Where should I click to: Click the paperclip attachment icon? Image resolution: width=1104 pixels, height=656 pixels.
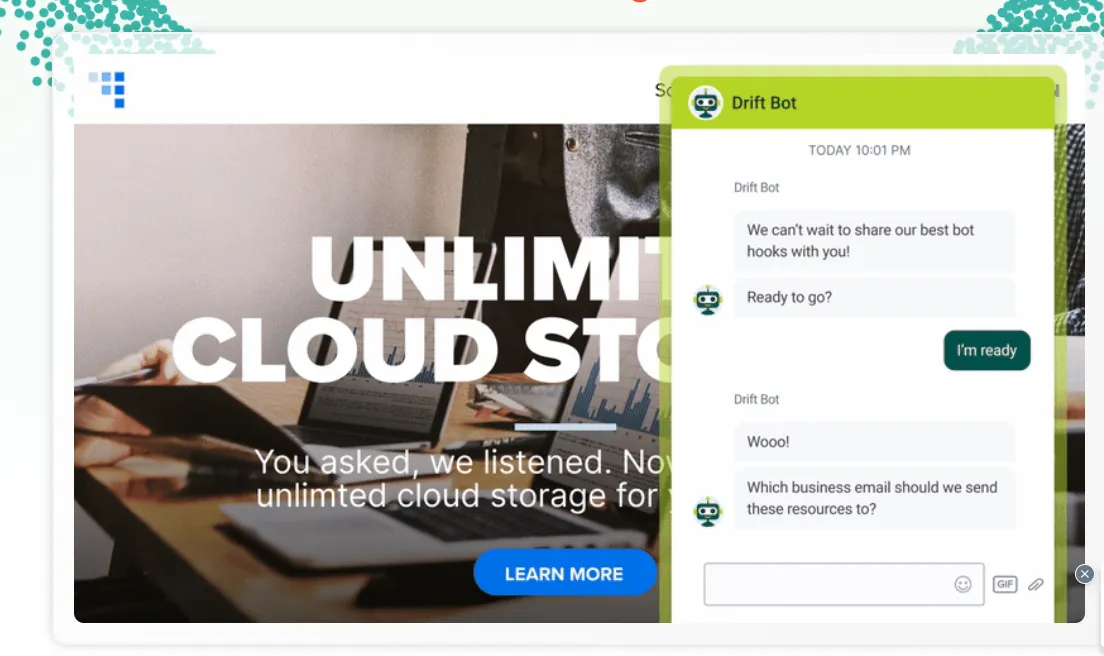(x=1035, y=584)
